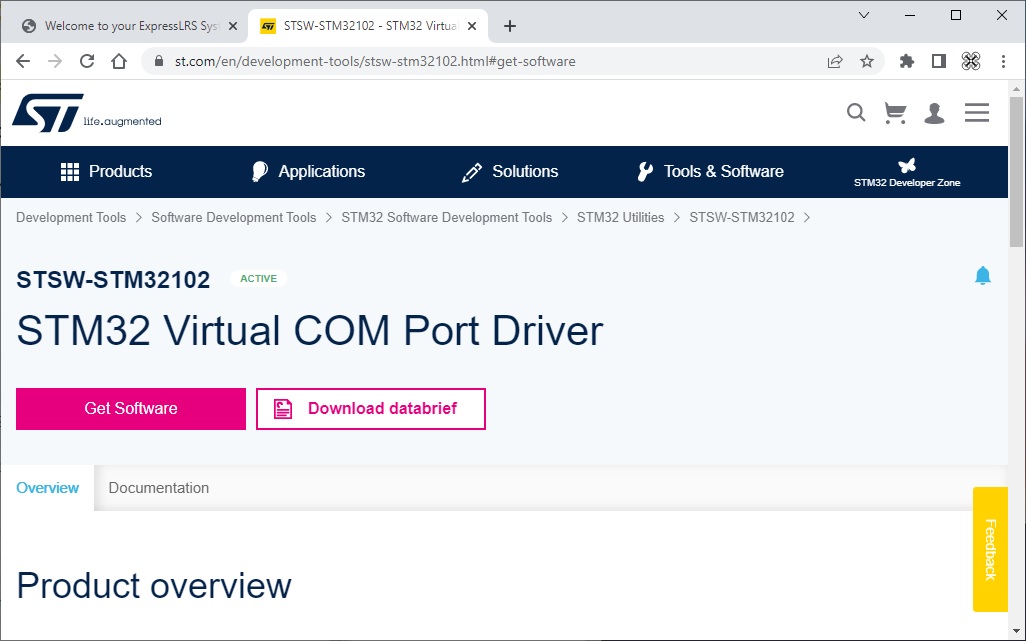Click the share page icon in address bar
The height and width of the screenshot is (641, 1026).
click(x=835, y=61)
